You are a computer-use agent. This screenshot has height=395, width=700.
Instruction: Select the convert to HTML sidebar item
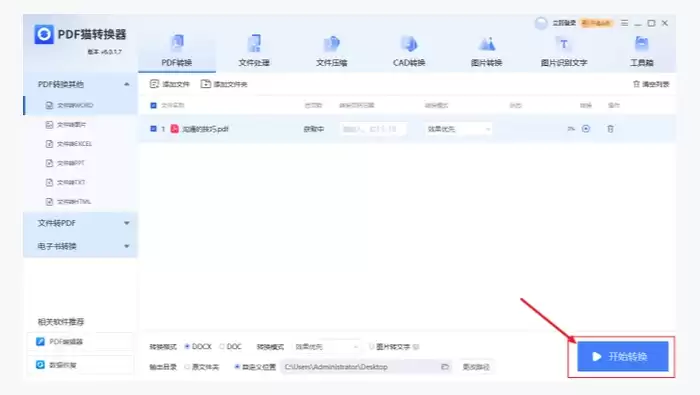pyautogui.click(x=80, y=201)
